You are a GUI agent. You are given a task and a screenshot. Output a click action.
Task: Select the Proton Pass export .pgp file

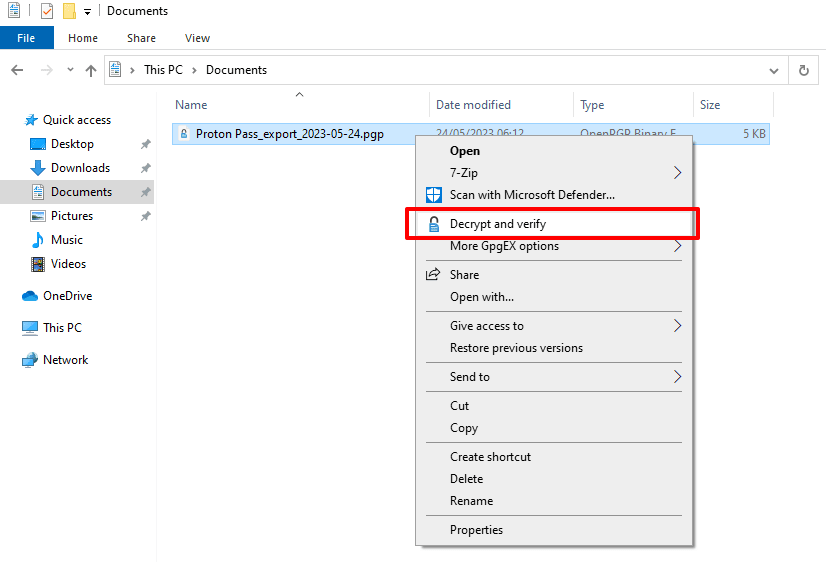click(x=289, y=134)
